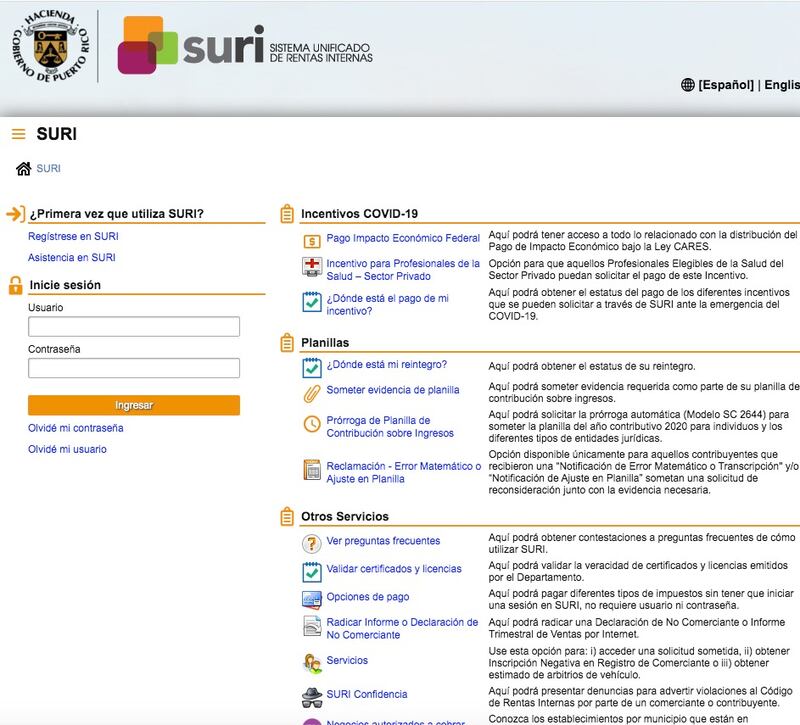Click the orange Ingresar button
Screen dimensions: 800x725
(x=134, y=405)
